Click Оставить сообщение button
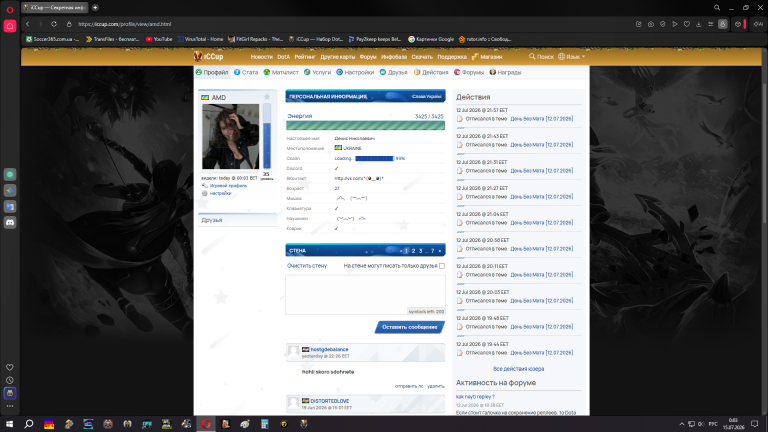This screenshot has height=432, width=768. click(x=410, y=327)
